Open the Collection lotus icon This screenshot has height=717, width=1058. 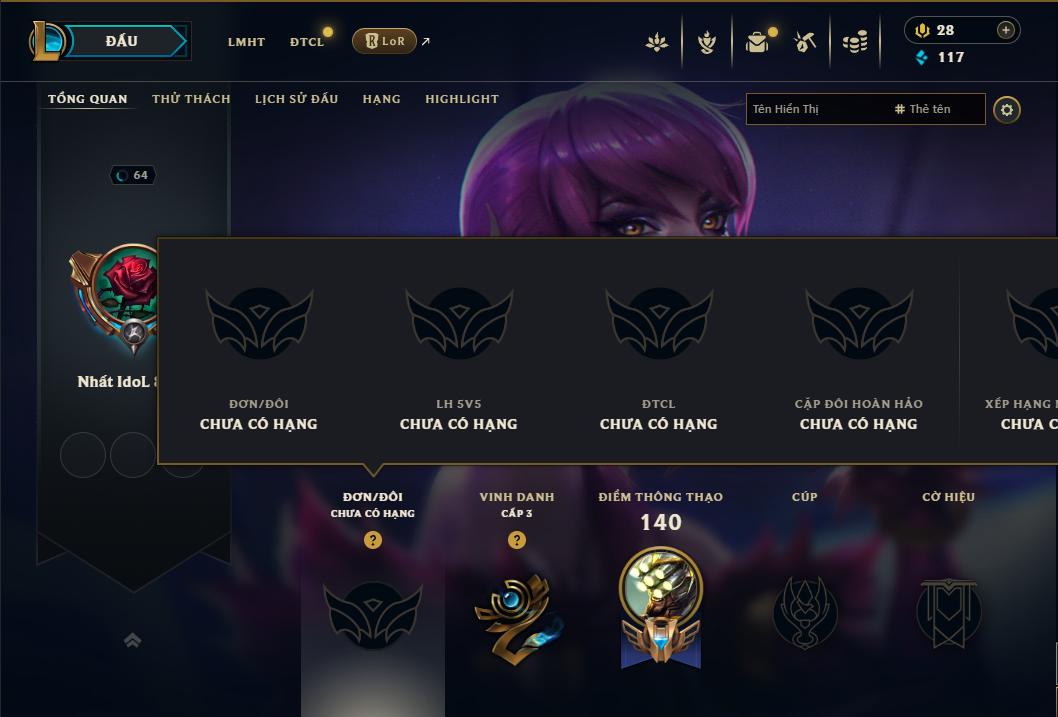coord(657,42)
